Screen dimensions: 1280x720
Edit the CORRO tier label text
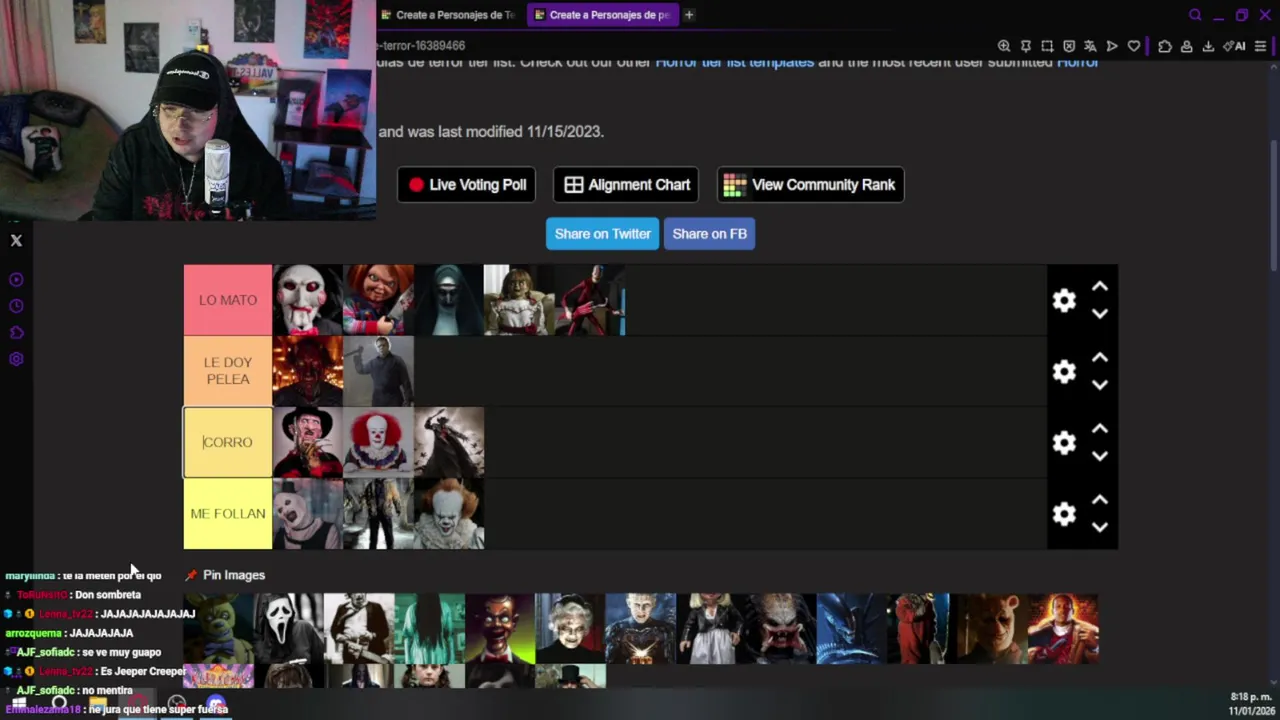click(x=228, y=442)
